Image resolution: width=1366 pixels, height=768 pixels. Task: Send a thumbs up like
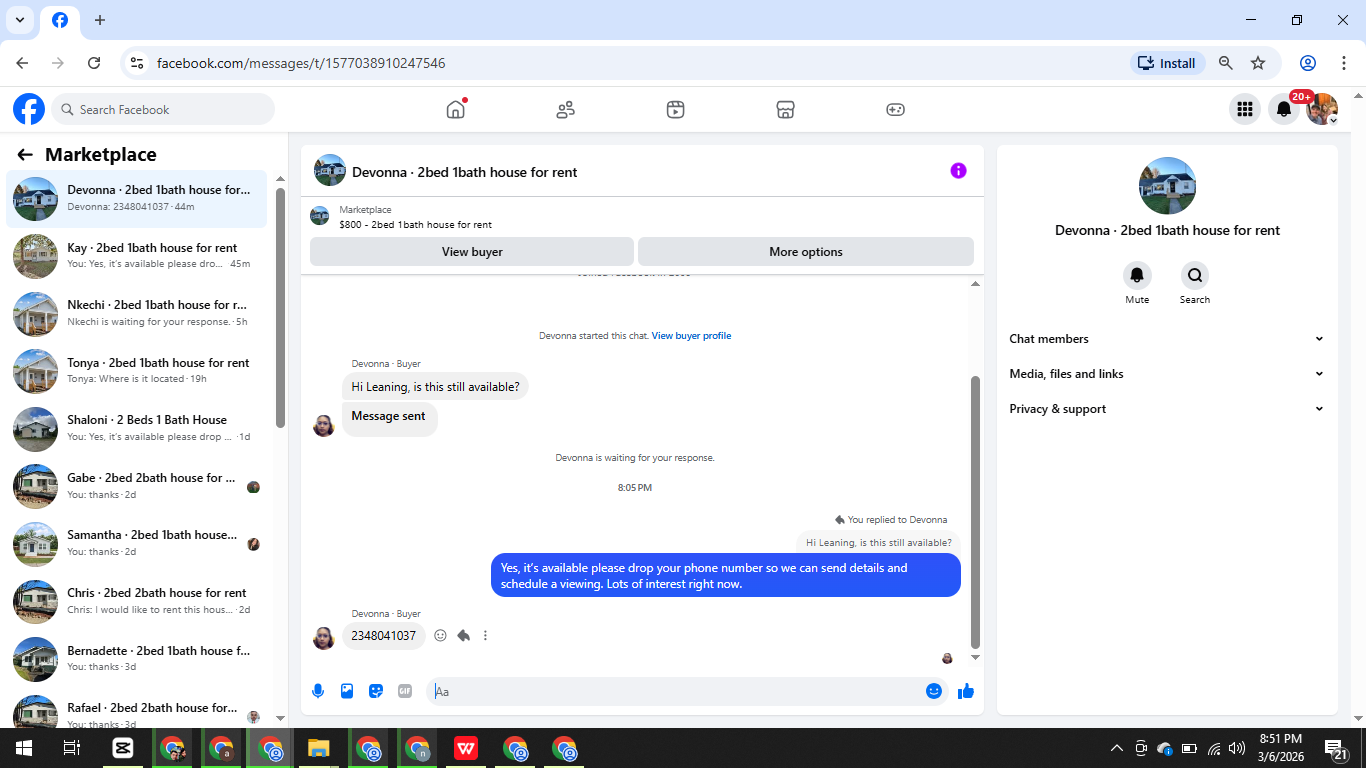pyautogui.click(x=966, y=691)
